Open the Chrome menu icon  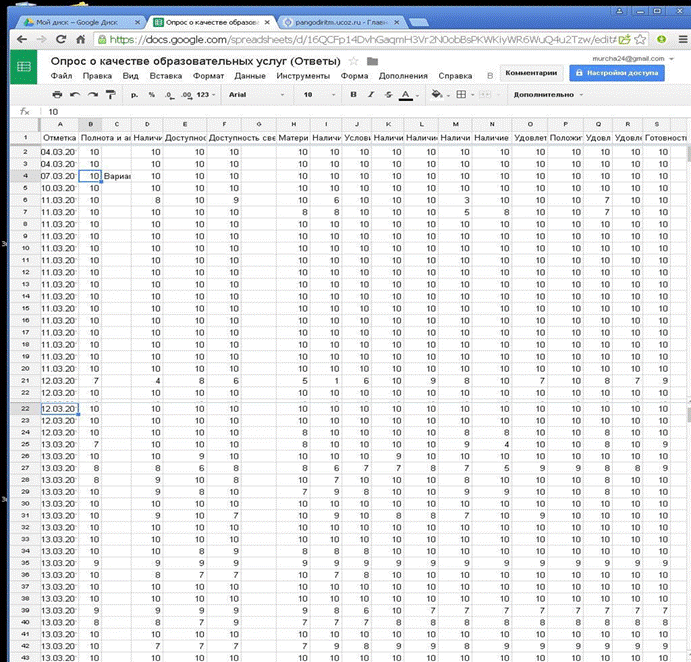(682, 39)
